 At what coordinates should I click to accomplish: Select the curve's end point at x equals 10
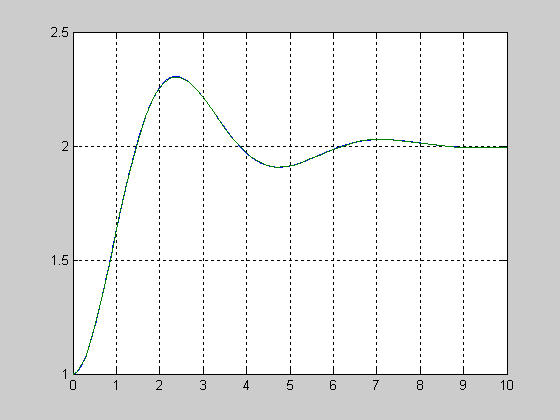507,147
